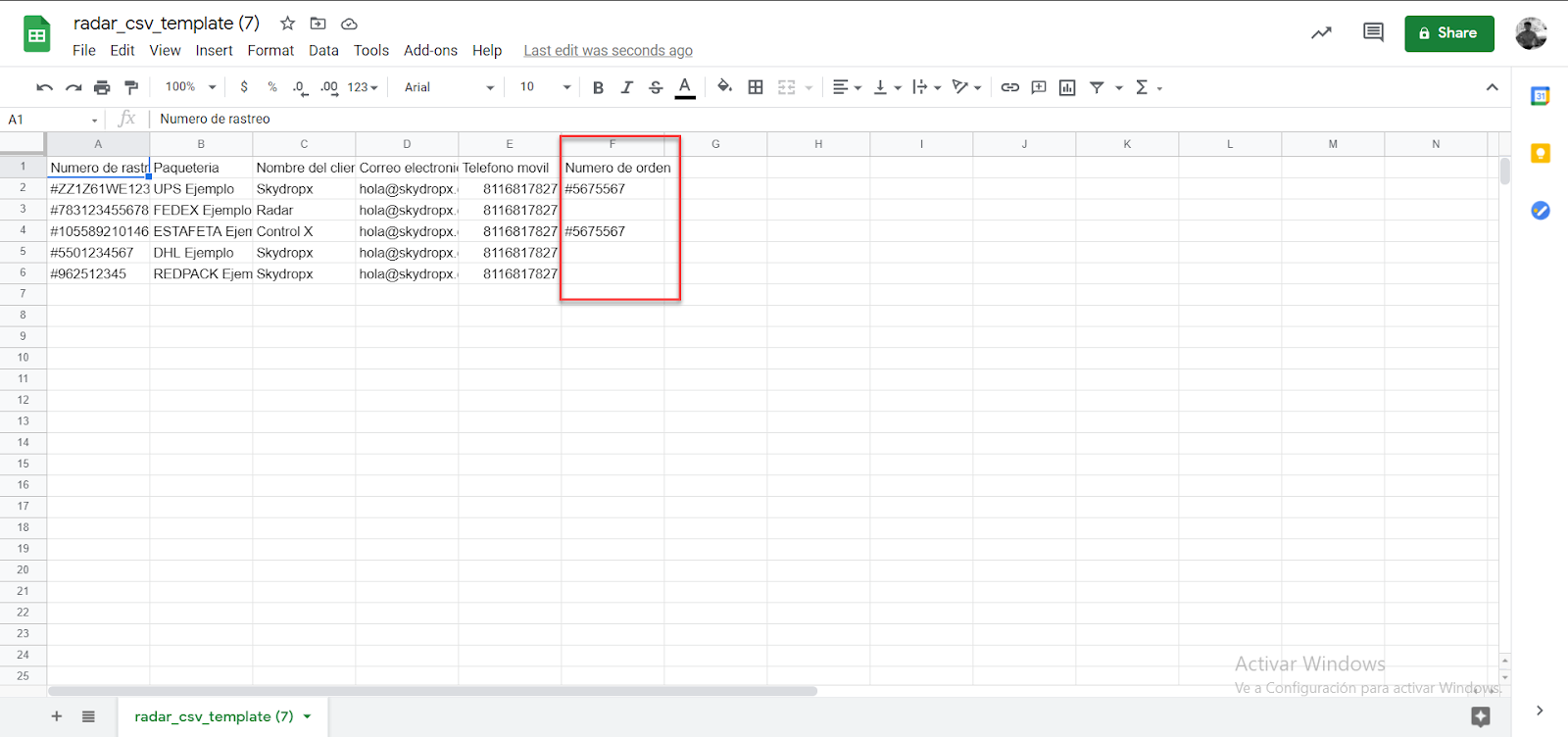Click the insert link icon
The width and height of the screenshot is (1568, 737).
(x=1009, y=87)
